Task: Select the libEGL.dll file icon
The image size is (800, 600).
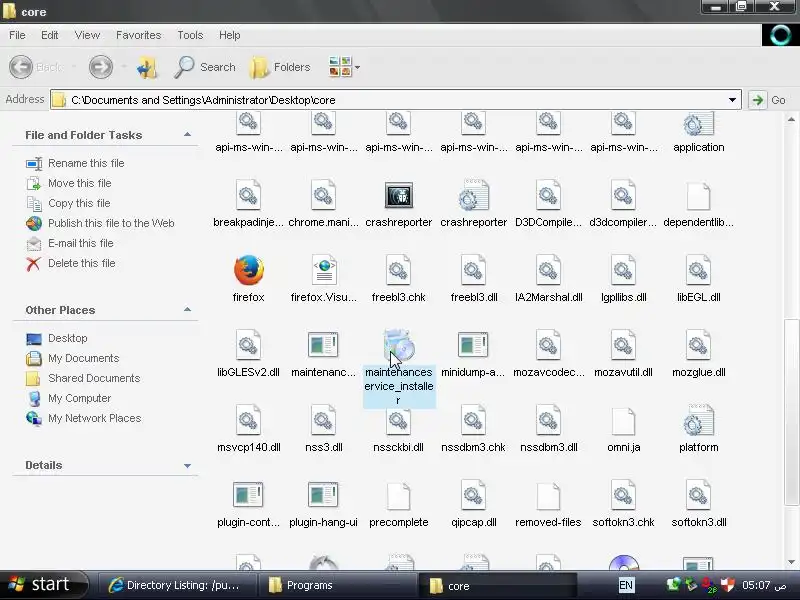Action: tap(698, 270)
